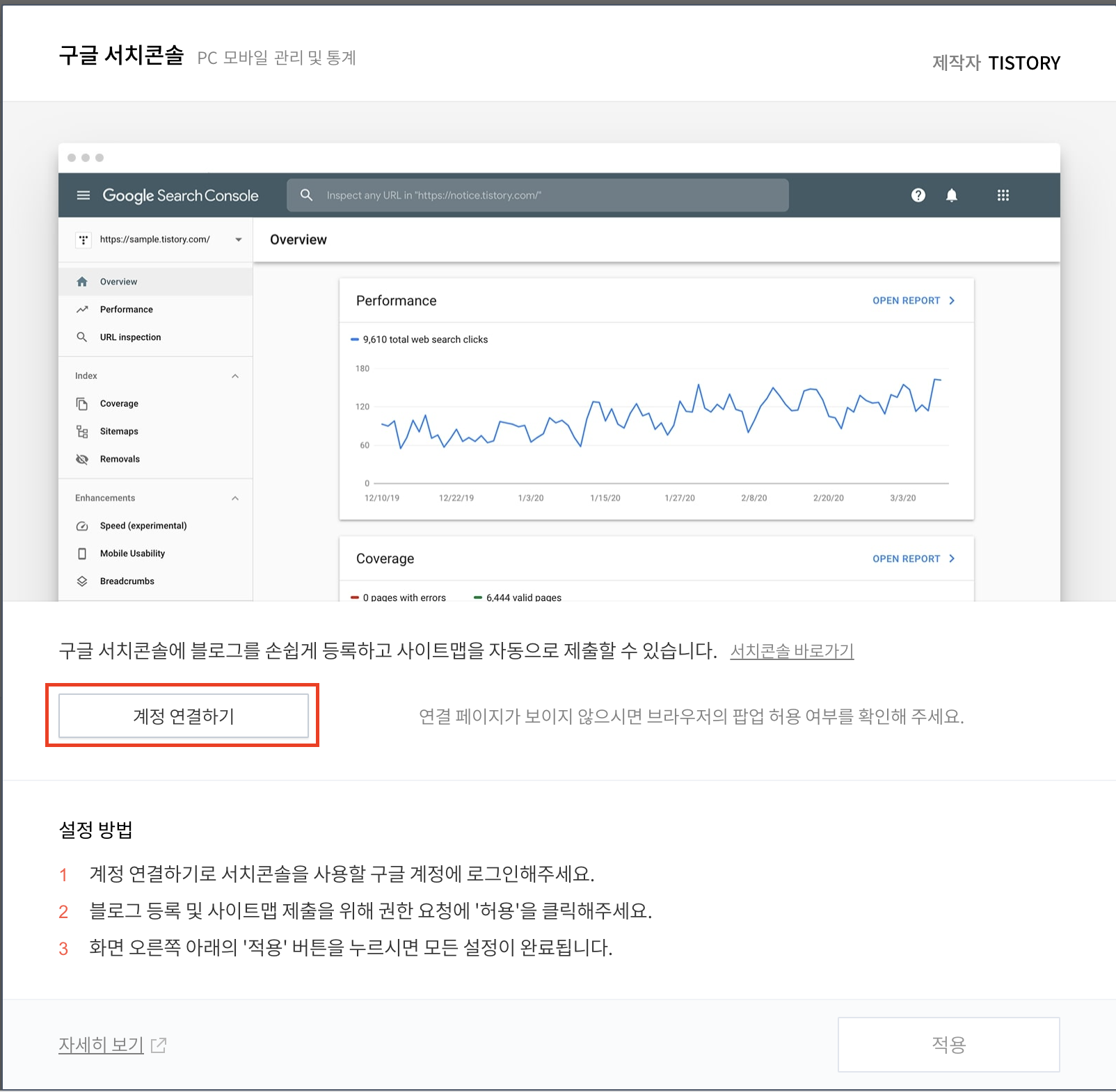This screenshot has height=1092, width=1116.
Task: Click the 3/3/20 date label on chart
Action: 903,498
